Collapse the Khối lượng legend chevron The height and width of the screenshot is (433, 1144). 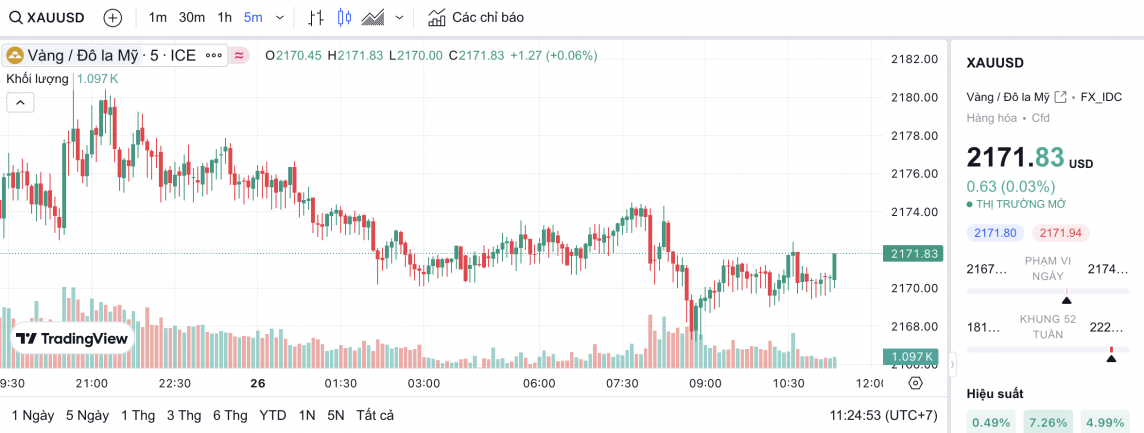click(x=20, y=101)
